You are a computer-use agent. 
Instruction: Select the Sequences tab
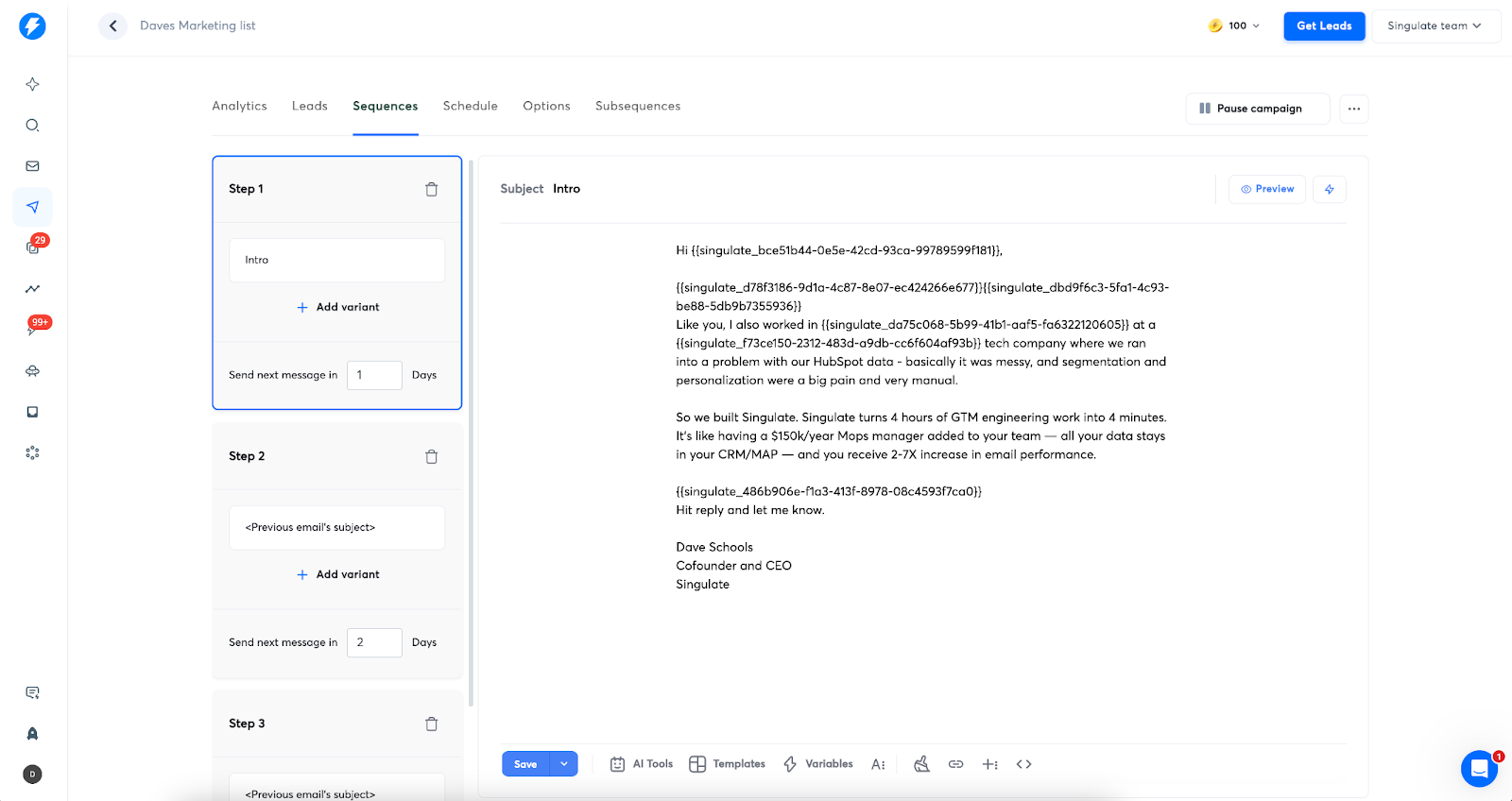click(x=386, y=106)
